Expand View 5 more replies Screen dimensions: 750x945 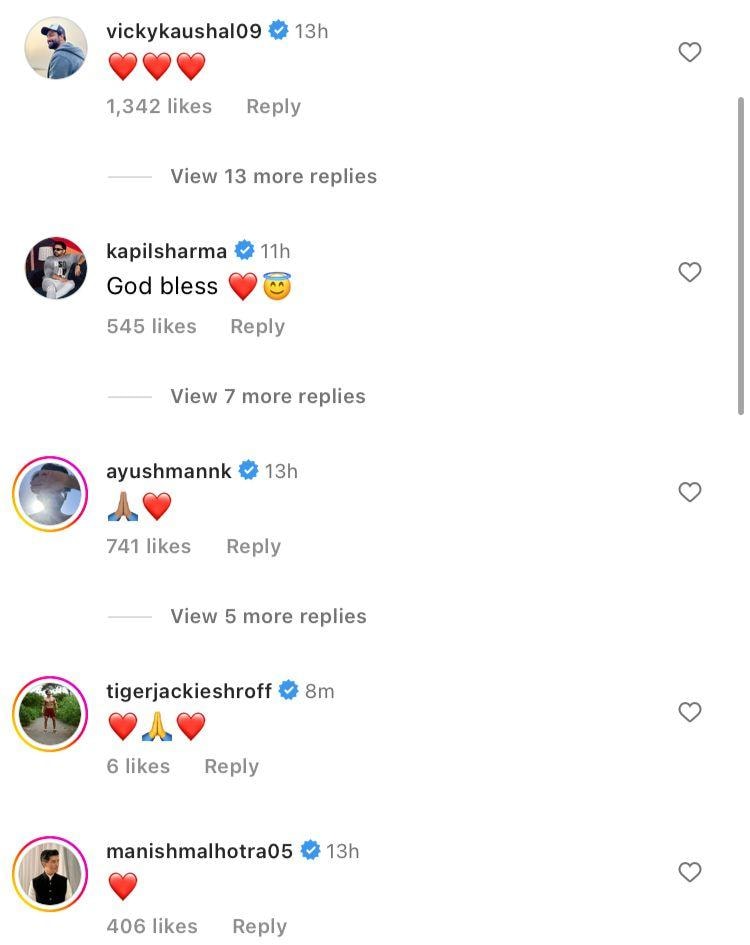tap(268, 616)
